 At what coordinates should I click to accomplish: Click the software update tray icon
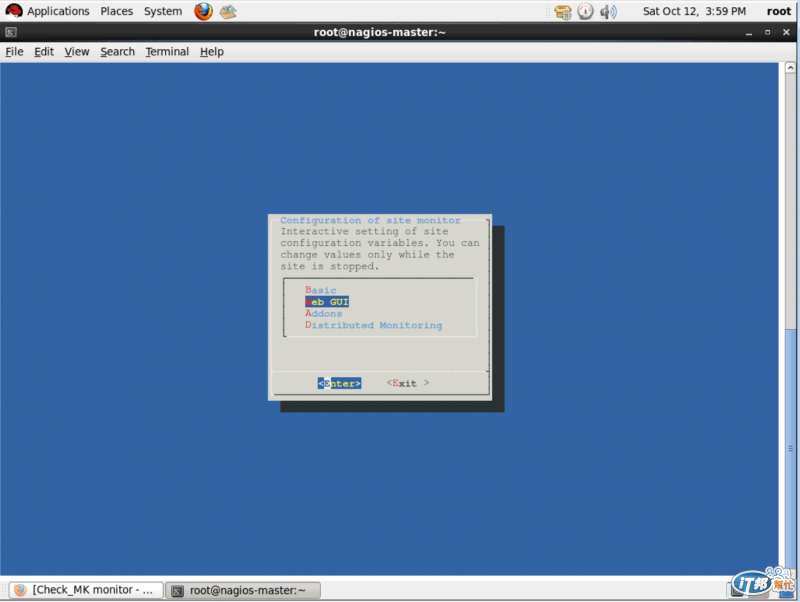coord(563,12)
